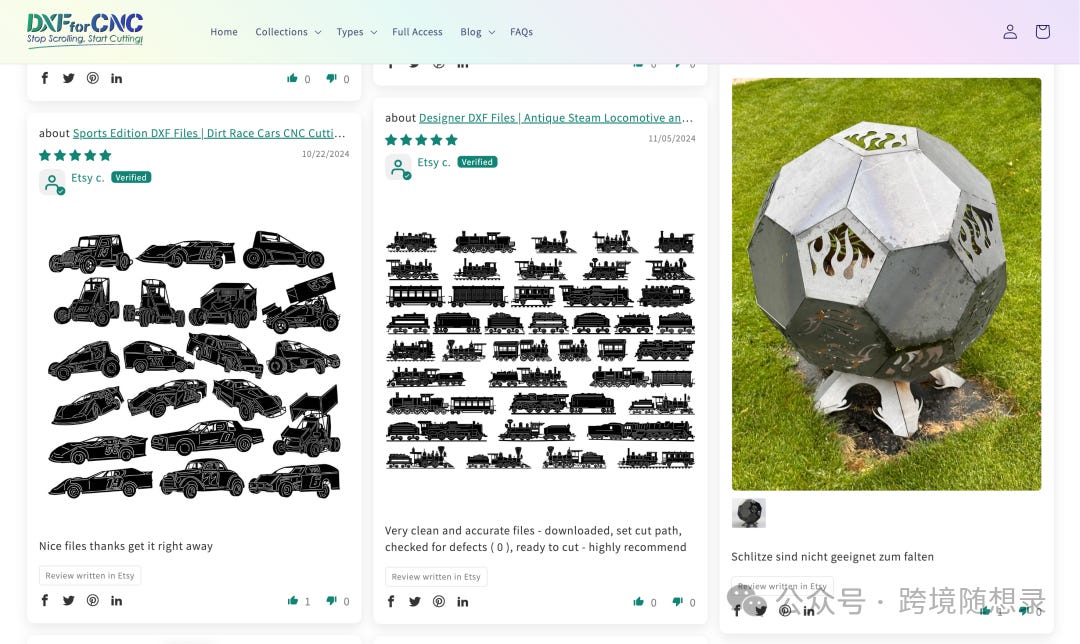Open the Dirt Race Cars DXF product link
The image size is (1080, 644).
(x=209, y=133)
